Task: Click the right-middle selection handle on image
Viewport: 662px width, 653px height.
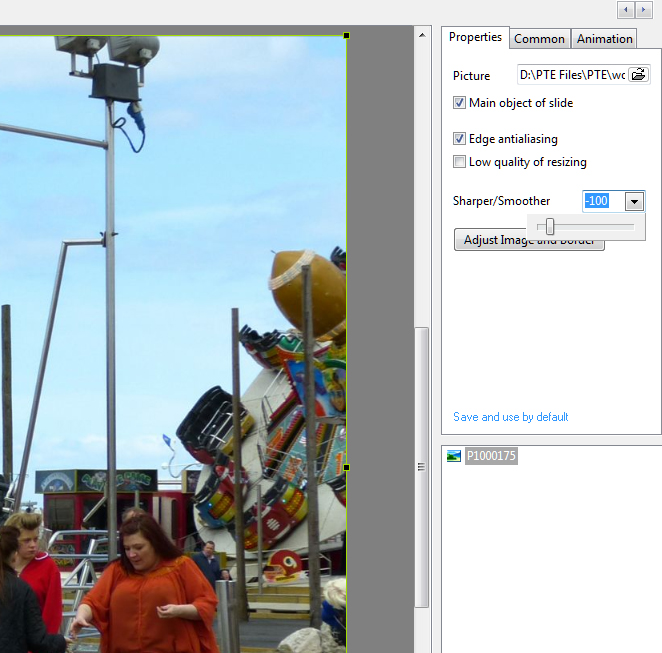Action: pos(347,467)
